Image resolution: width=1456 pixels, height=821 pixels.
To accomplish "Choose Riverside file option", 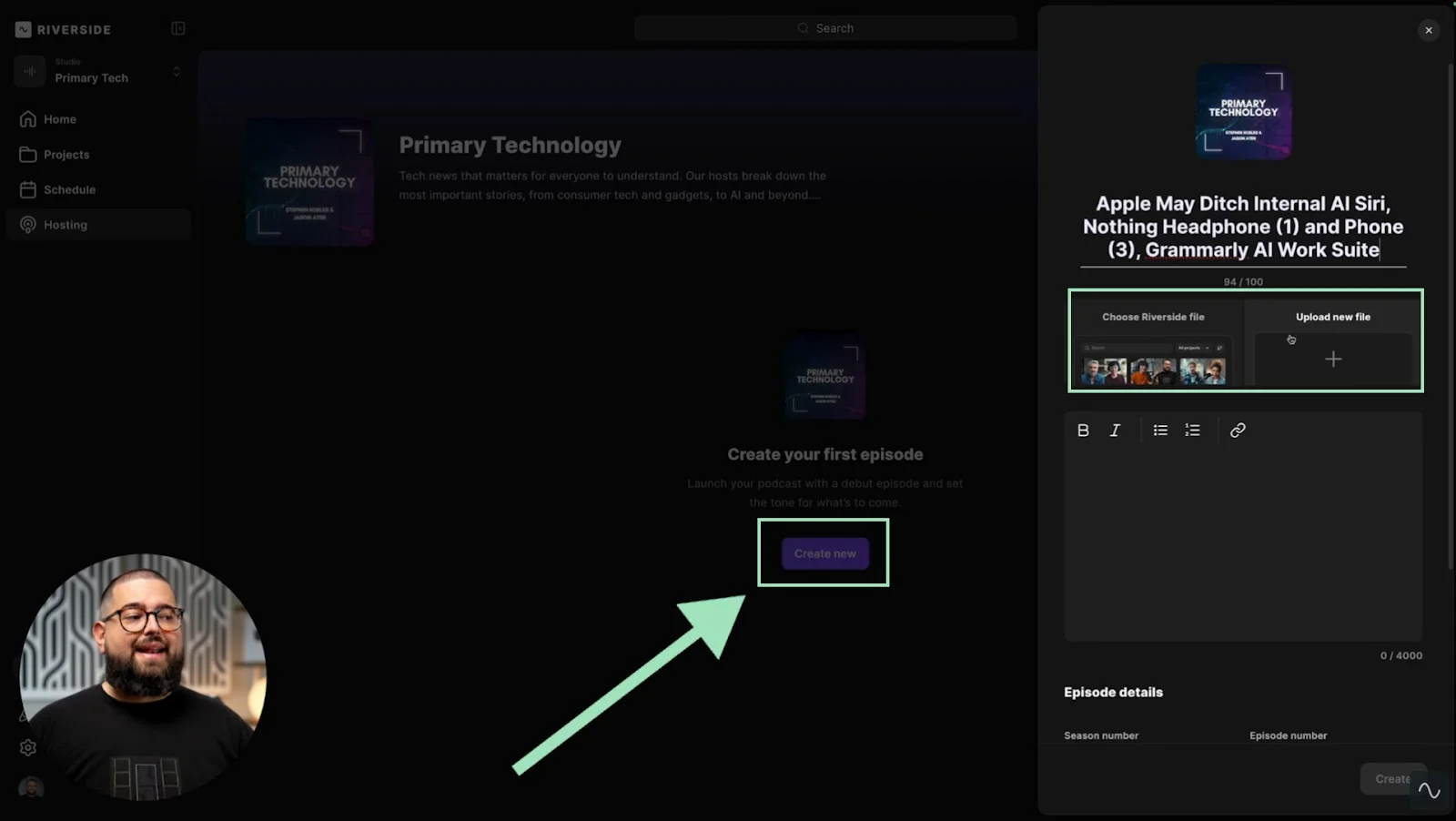I will pyautogui.click(x=1153, y=341).
